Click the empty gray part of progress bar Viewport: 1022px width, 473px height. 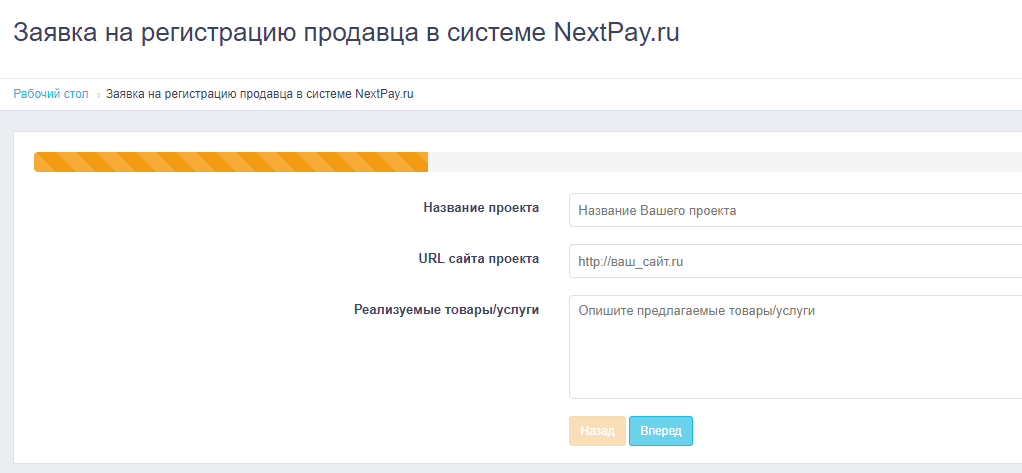(x=725, y=162)
